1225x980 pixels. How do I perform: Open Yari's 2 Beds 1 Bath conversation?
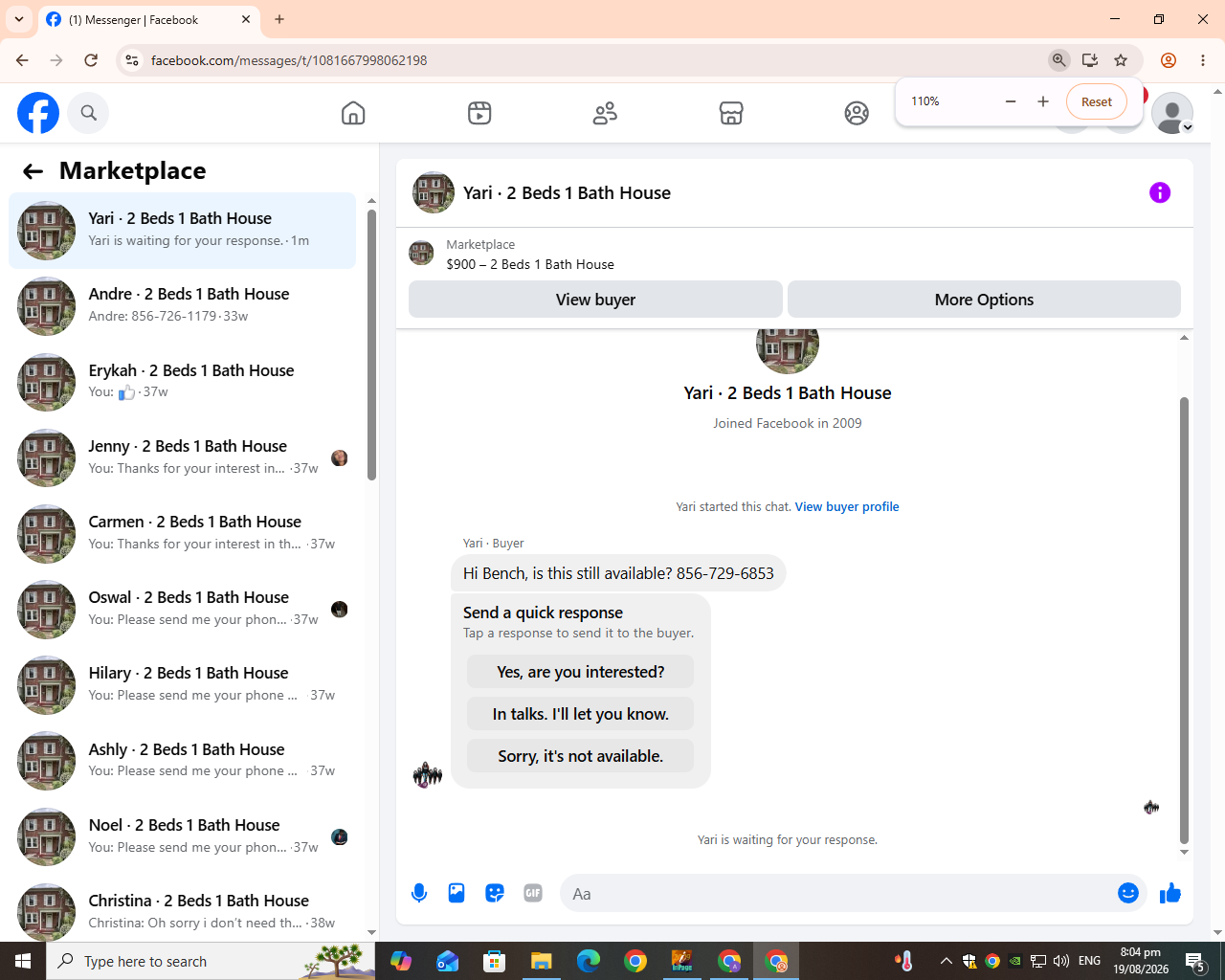(182, 231)
